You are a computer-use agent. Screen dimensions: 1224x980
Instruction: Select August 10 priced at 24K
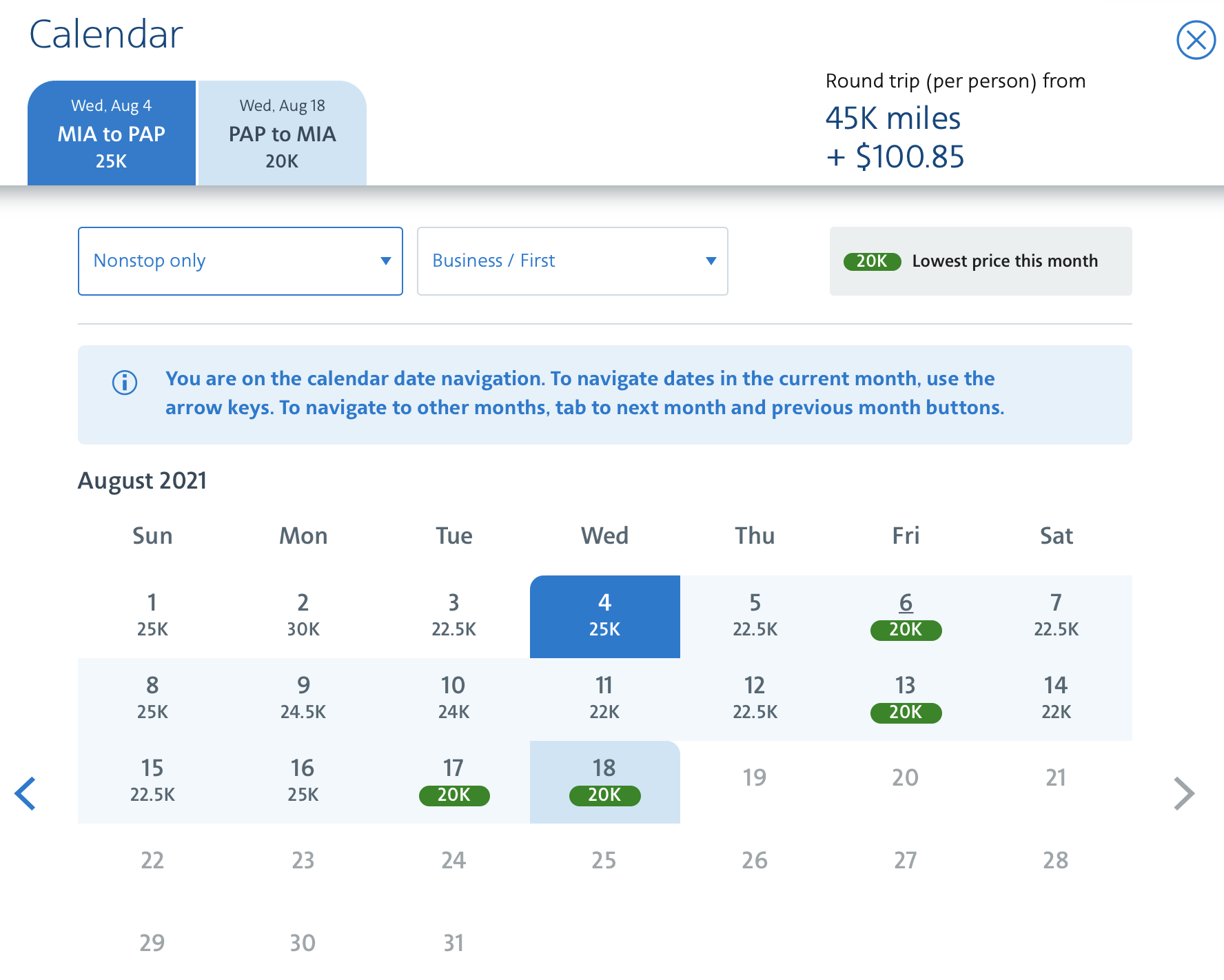453,698
